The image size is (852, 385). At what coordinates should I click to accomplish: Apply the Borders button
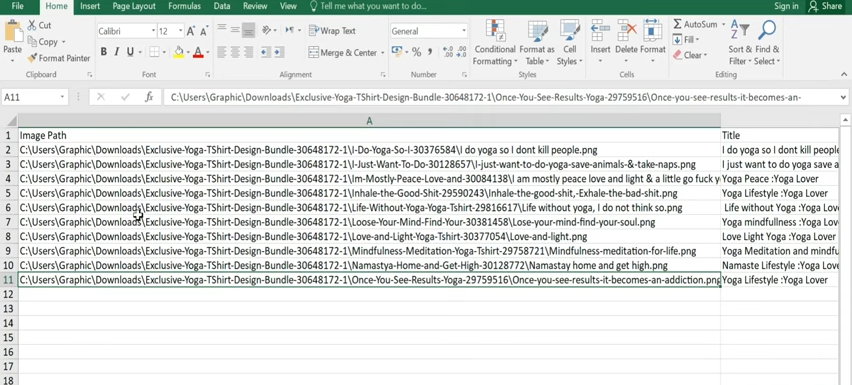(x=154, y=52)
